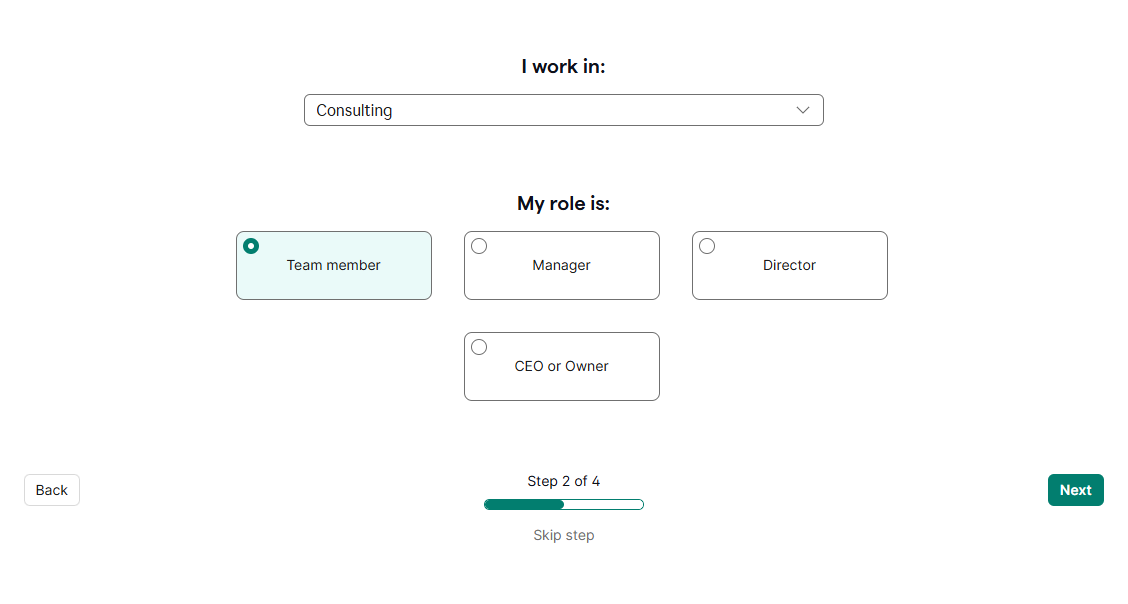Select the Director radio circle
Image resolution: width=1128 pixels, height=604 pixels.
pyautogui.click(x=707, y=246)
